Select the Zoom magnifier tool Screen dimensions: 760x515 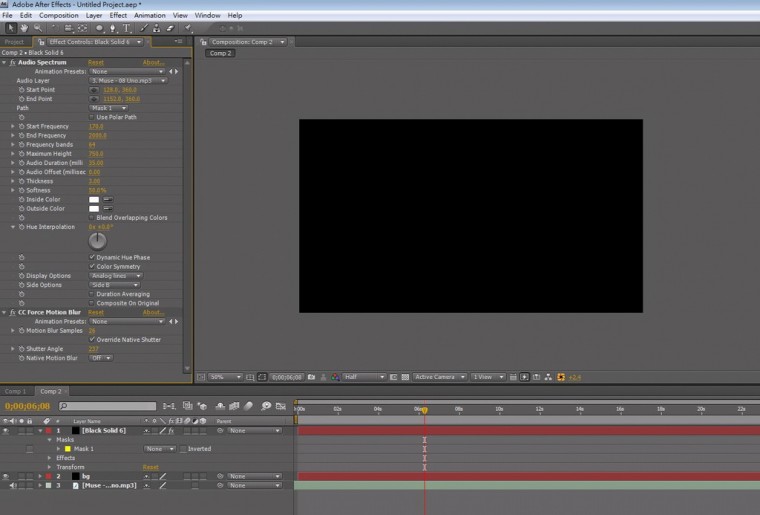tap(39, 28)
